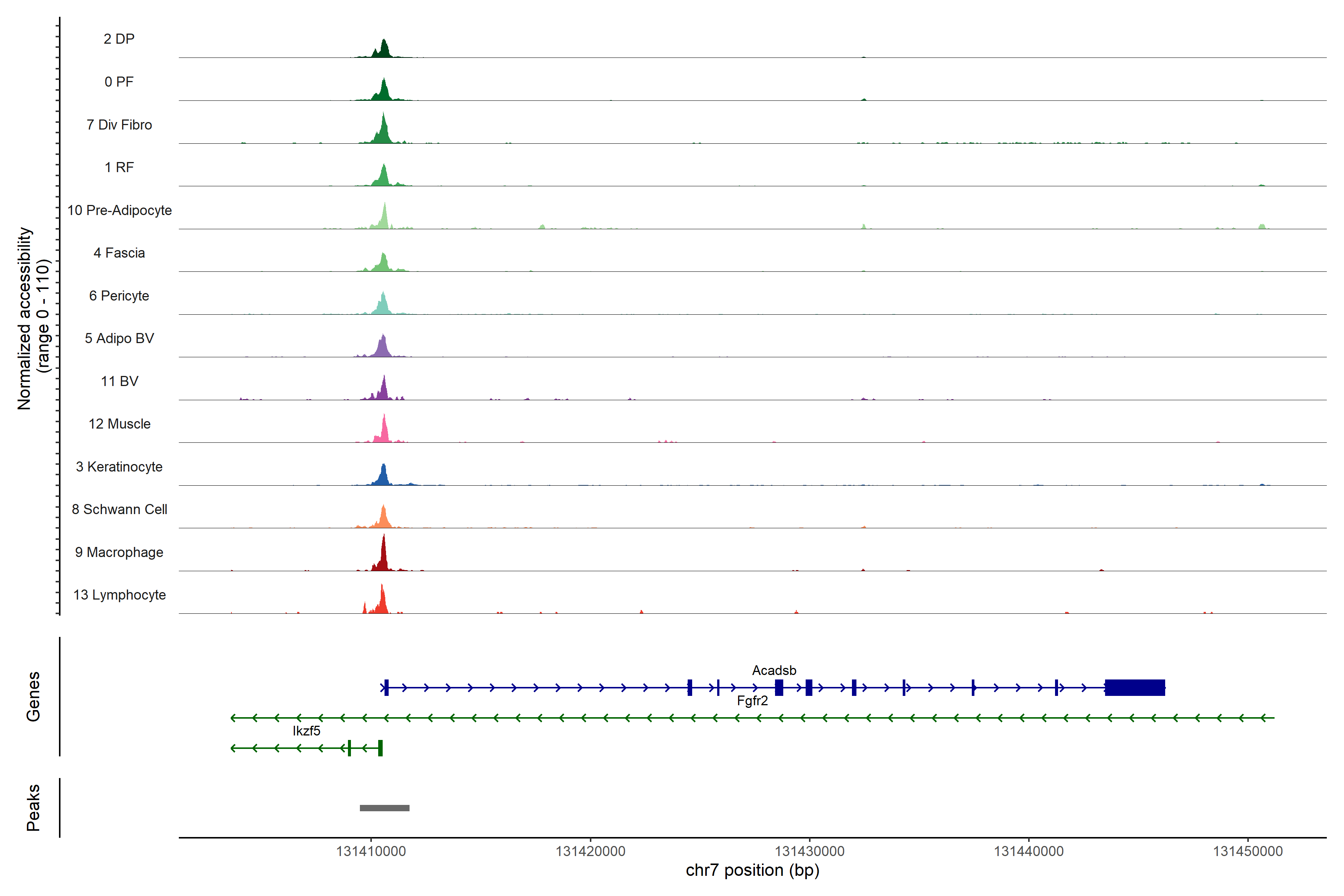The width and height of the screenshot is (1344, 896).
Task: Click the 131450000 axis tick label
Action: tap(1247, 852)
